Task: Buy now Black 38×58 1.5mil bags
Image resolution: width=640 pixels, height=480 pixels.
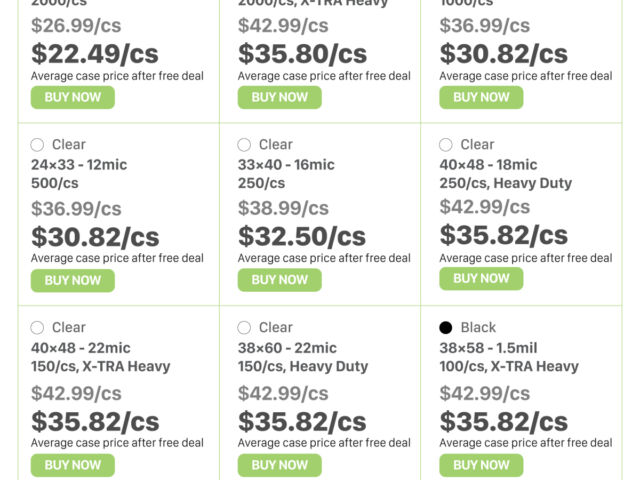Action: [x=481, y=465]
